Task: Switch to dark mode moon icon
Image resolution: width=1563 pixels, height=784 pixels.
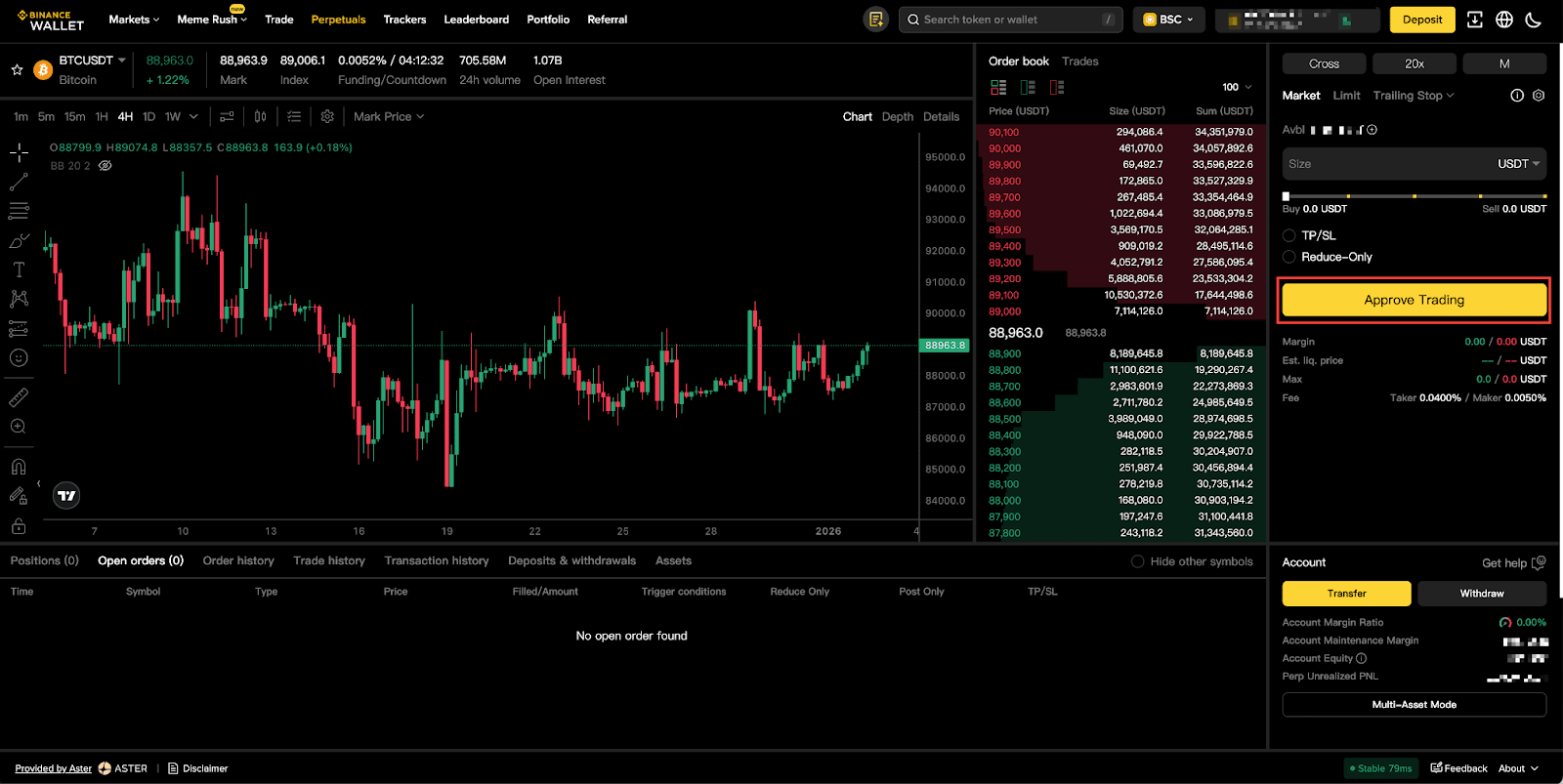Action: [1533, 20]
